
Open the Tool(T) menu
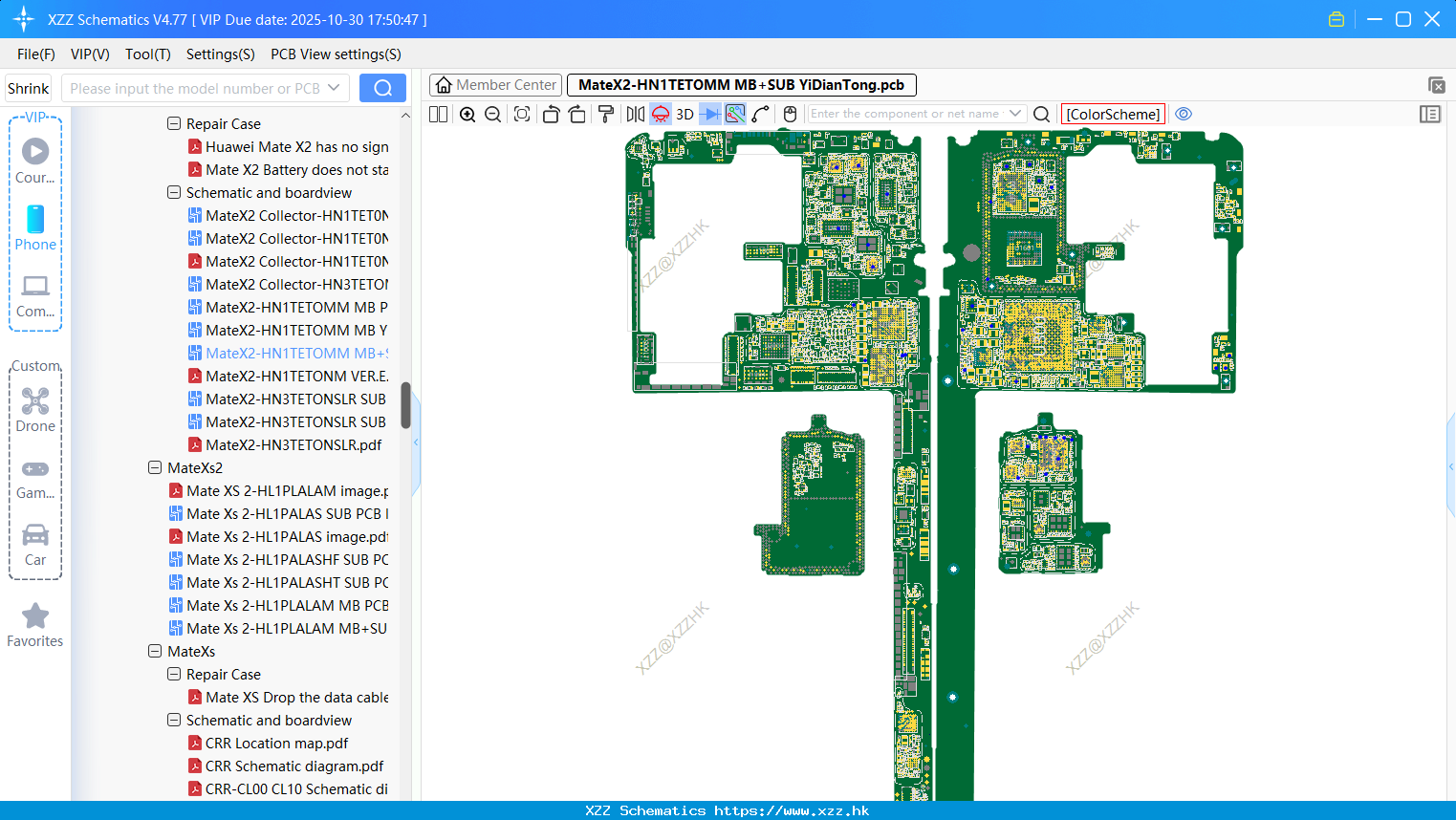(148, 54)
